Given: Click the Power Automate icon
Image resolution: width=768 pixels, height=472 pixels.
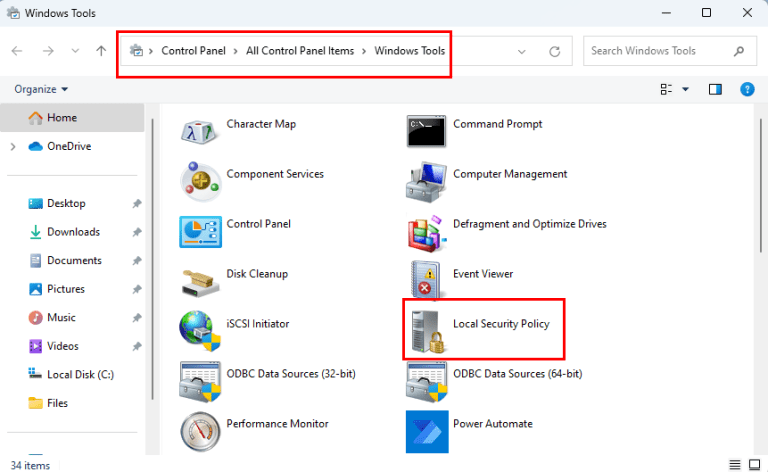Looking at the screenshot, I should [426, 430].
